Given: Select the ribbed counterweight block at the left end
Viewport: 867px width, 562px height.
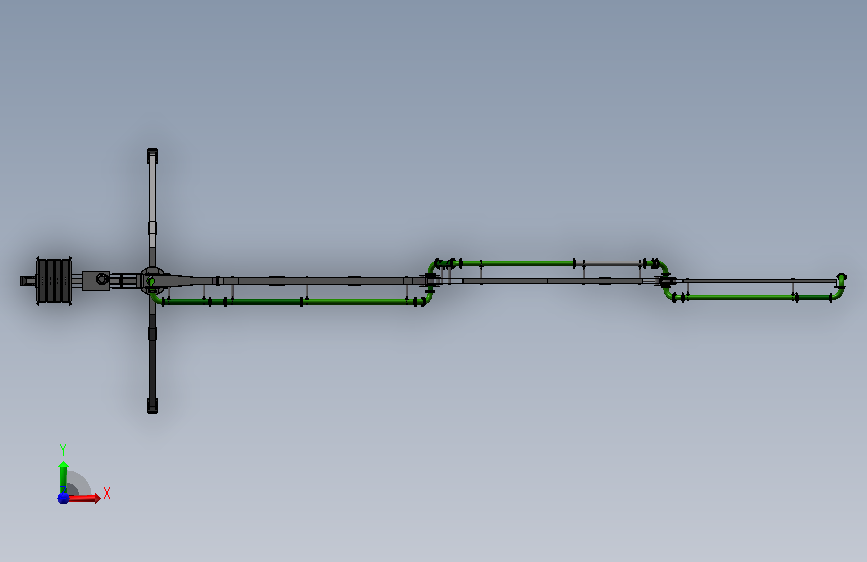Looking at the screenshot, I should 54,280.
